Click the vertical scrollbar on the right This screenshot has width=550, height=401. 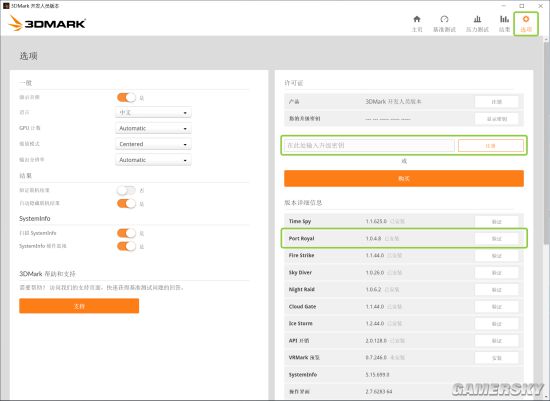point(546,140)
